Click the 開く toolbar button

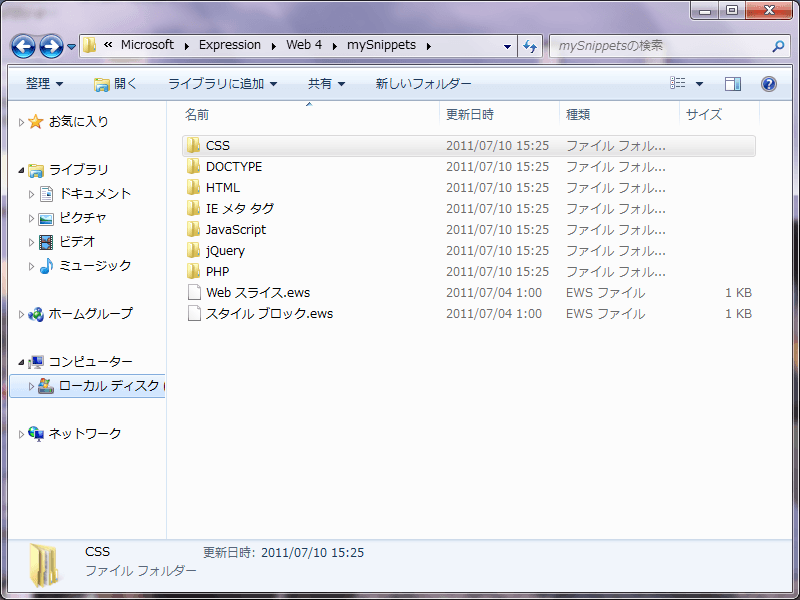116,84
